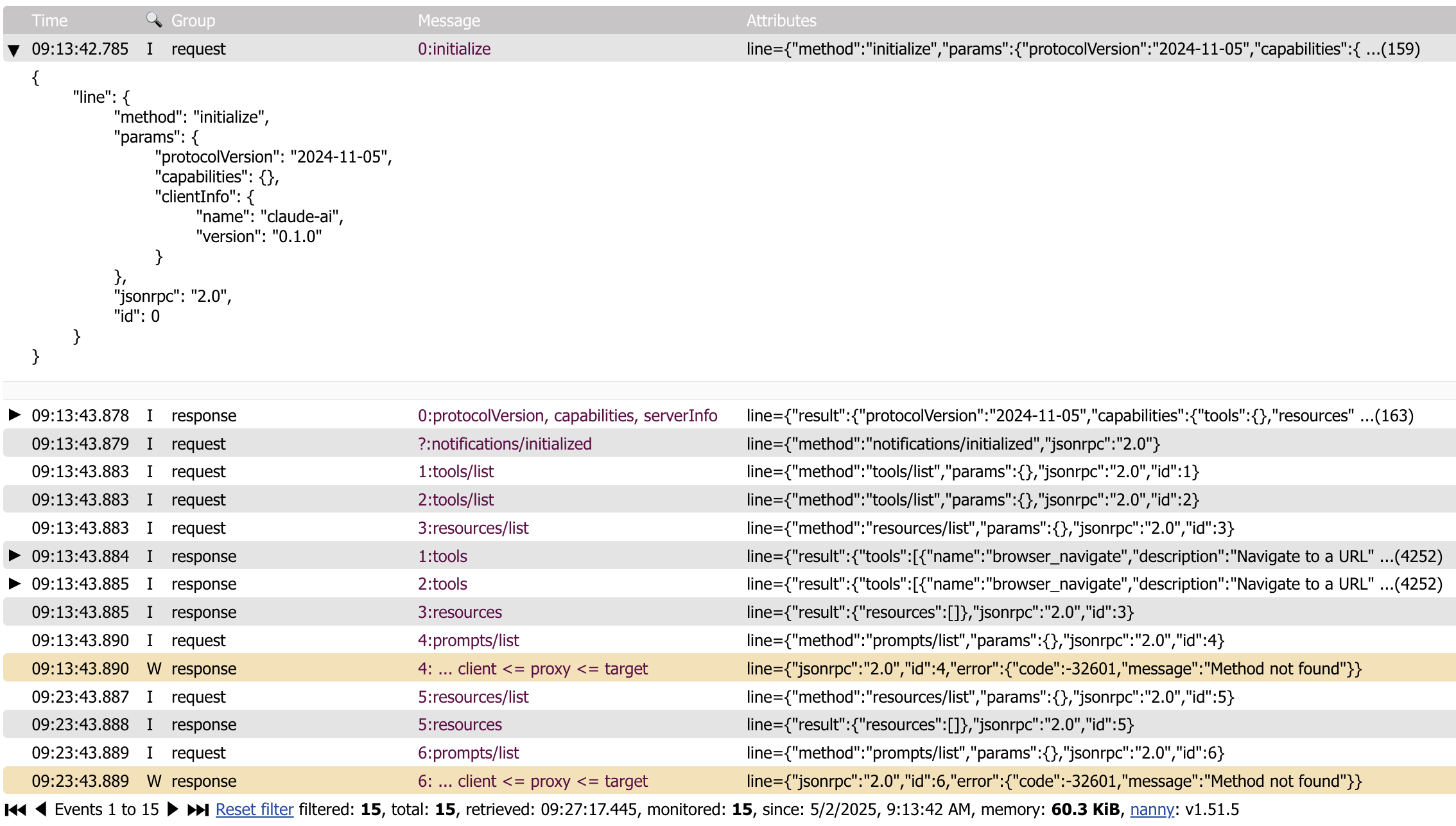Go to previous events page arrow
Screen dimensions: 1456x826
pyautogui.click(x=41, y=809)
